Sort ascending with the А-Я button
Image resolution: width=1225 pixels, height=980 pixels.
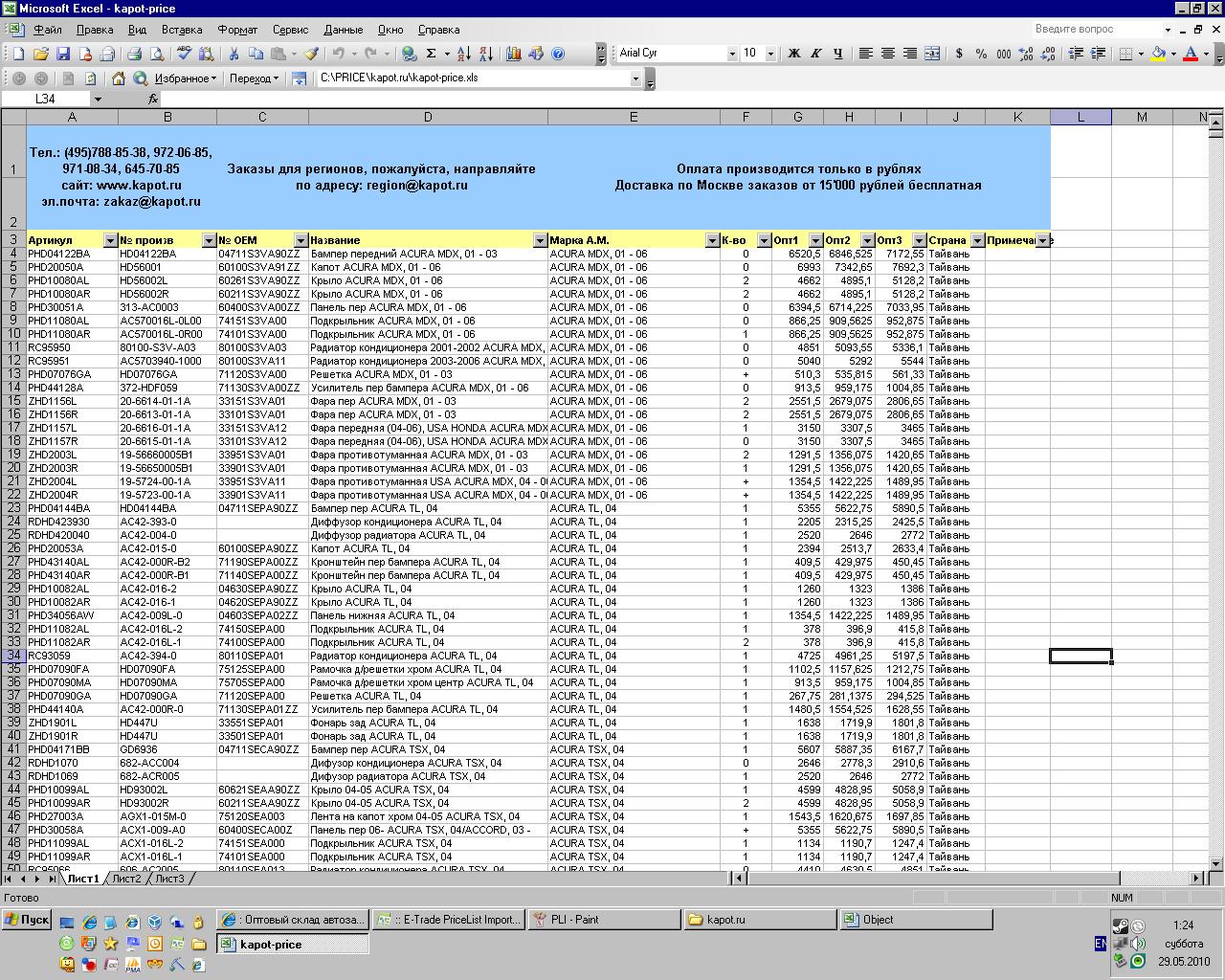coord(463,54)
